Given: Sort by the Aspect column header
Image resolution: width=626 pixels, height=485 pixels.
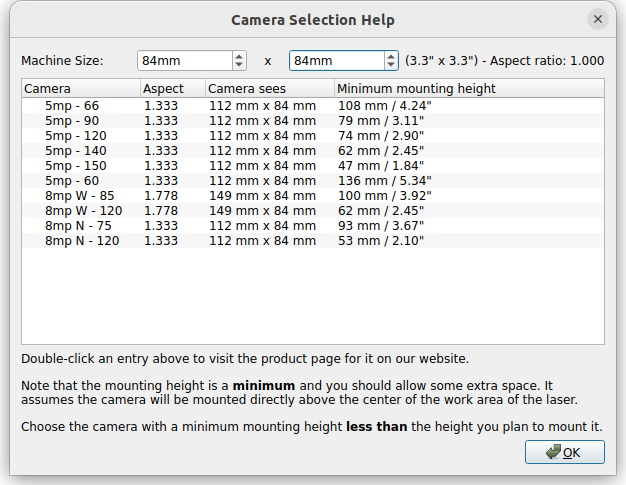Looking at the screenshot, I should [x=173, y=88].
